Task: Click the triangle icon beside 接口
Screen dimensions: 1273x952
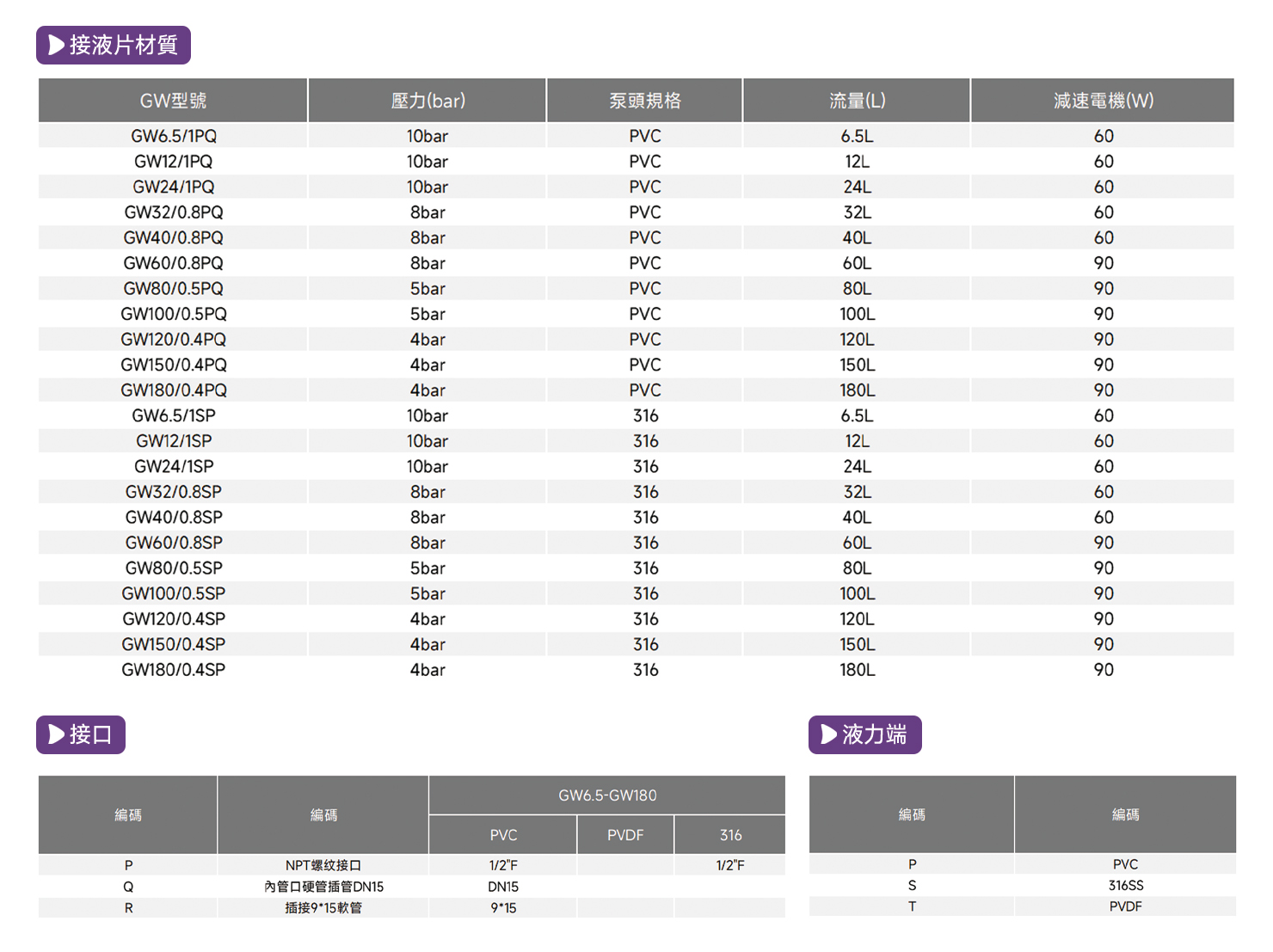Action: click(x=57, y=734)
